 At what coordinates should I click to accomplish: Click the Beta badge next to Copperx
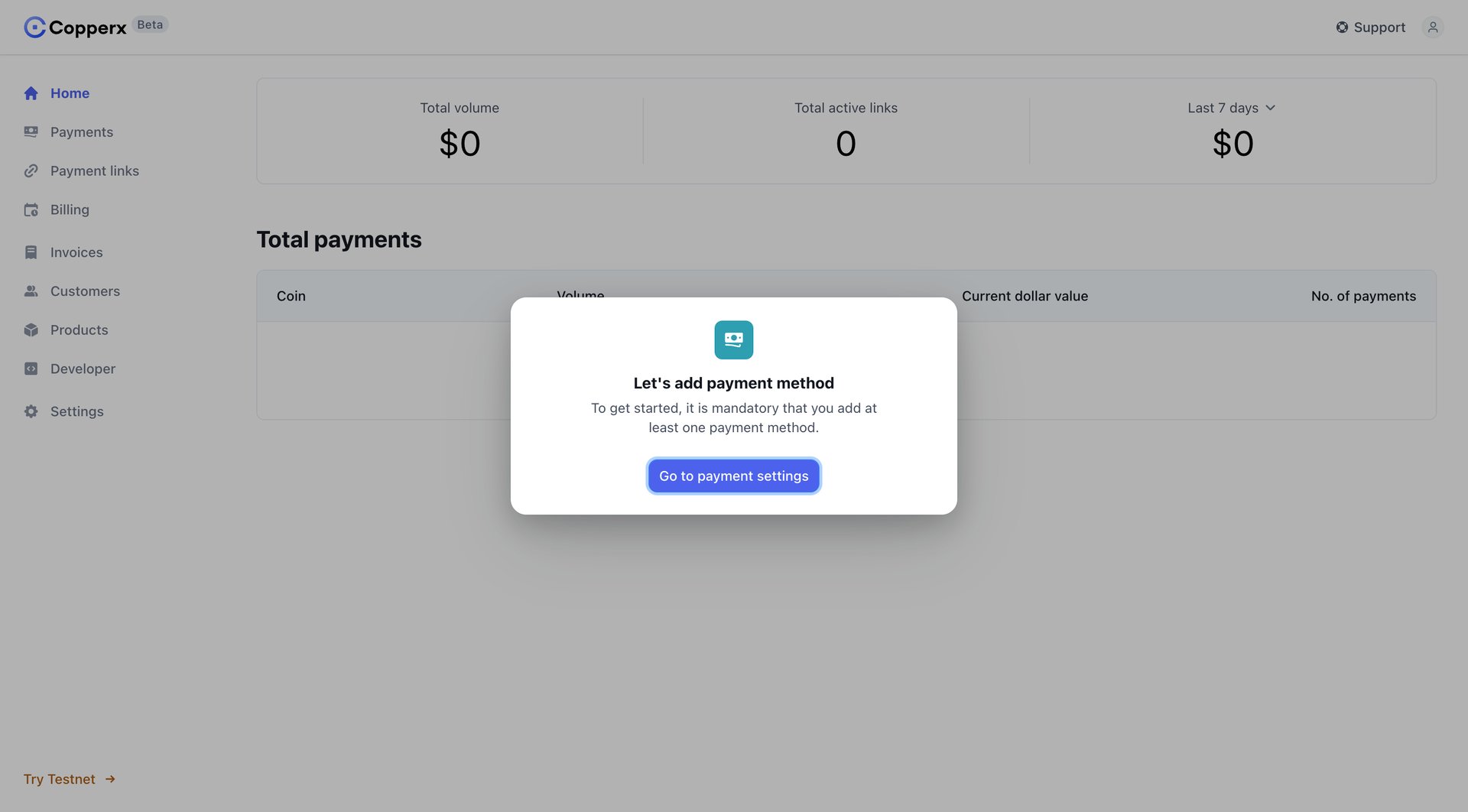coord(150,24)
